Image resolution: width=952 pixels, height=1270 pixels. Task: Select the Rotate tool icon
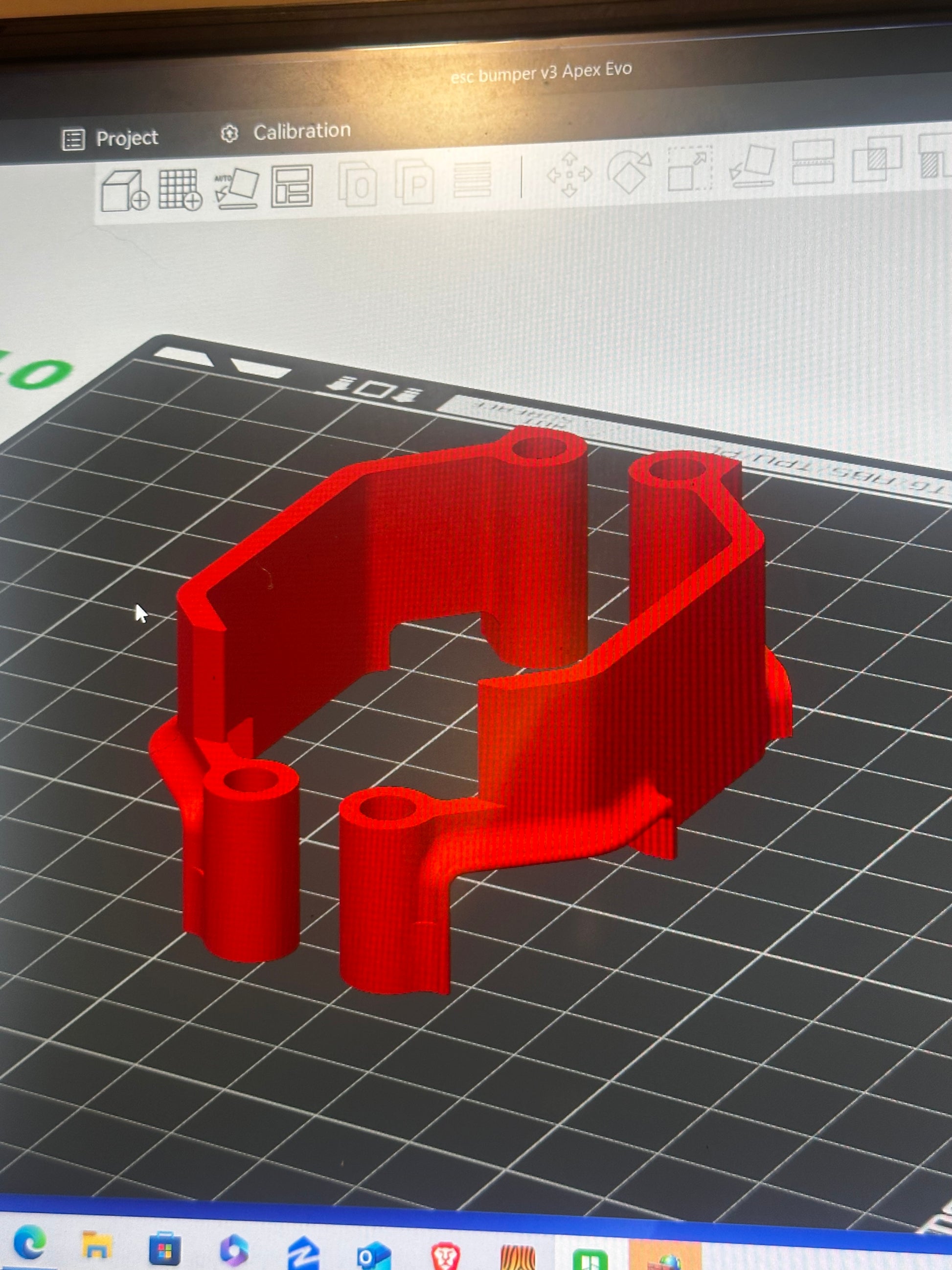[x=630, y=172]
